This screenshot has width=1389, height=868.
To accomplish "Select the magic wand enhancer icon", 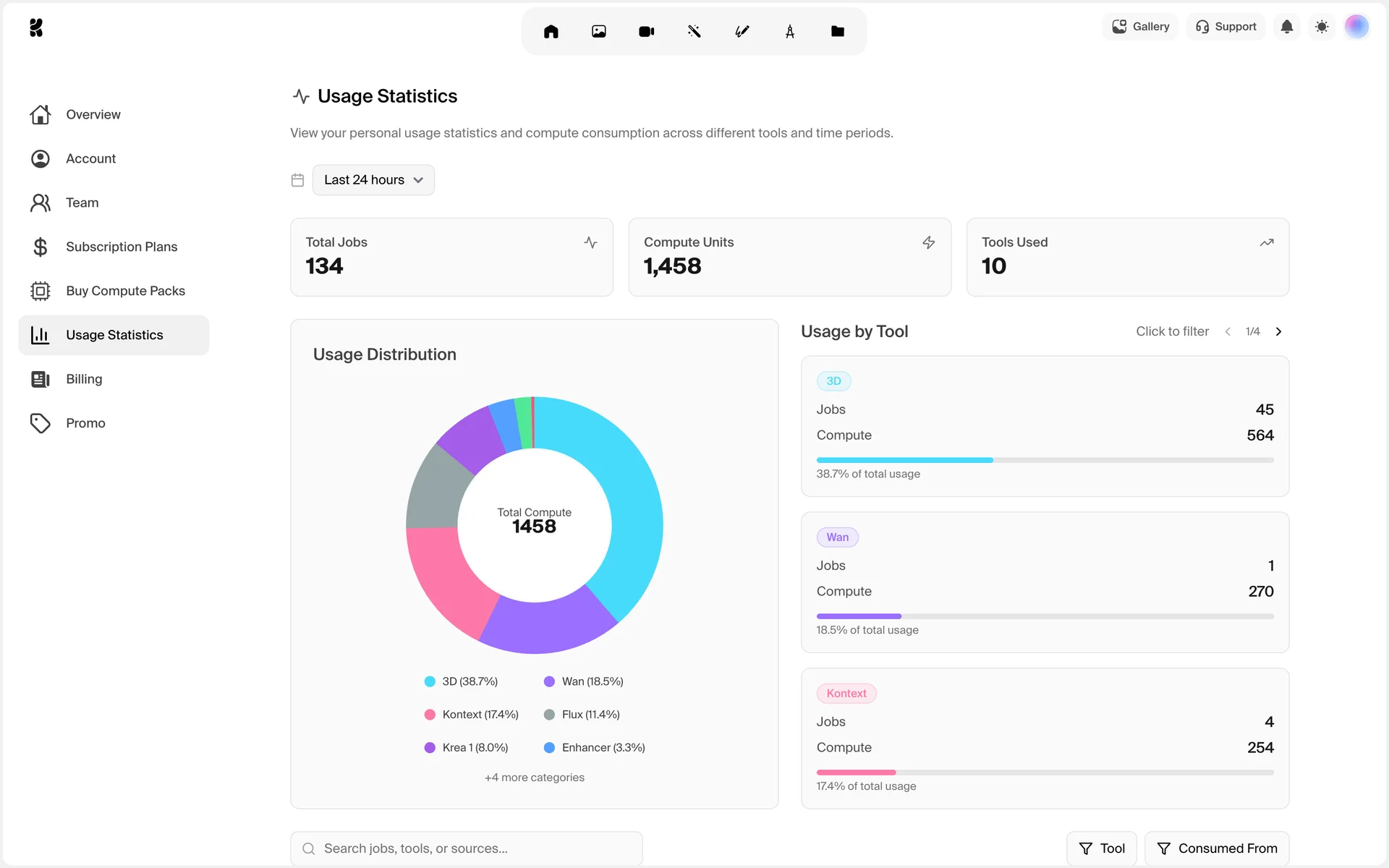I will click(694, 31).
